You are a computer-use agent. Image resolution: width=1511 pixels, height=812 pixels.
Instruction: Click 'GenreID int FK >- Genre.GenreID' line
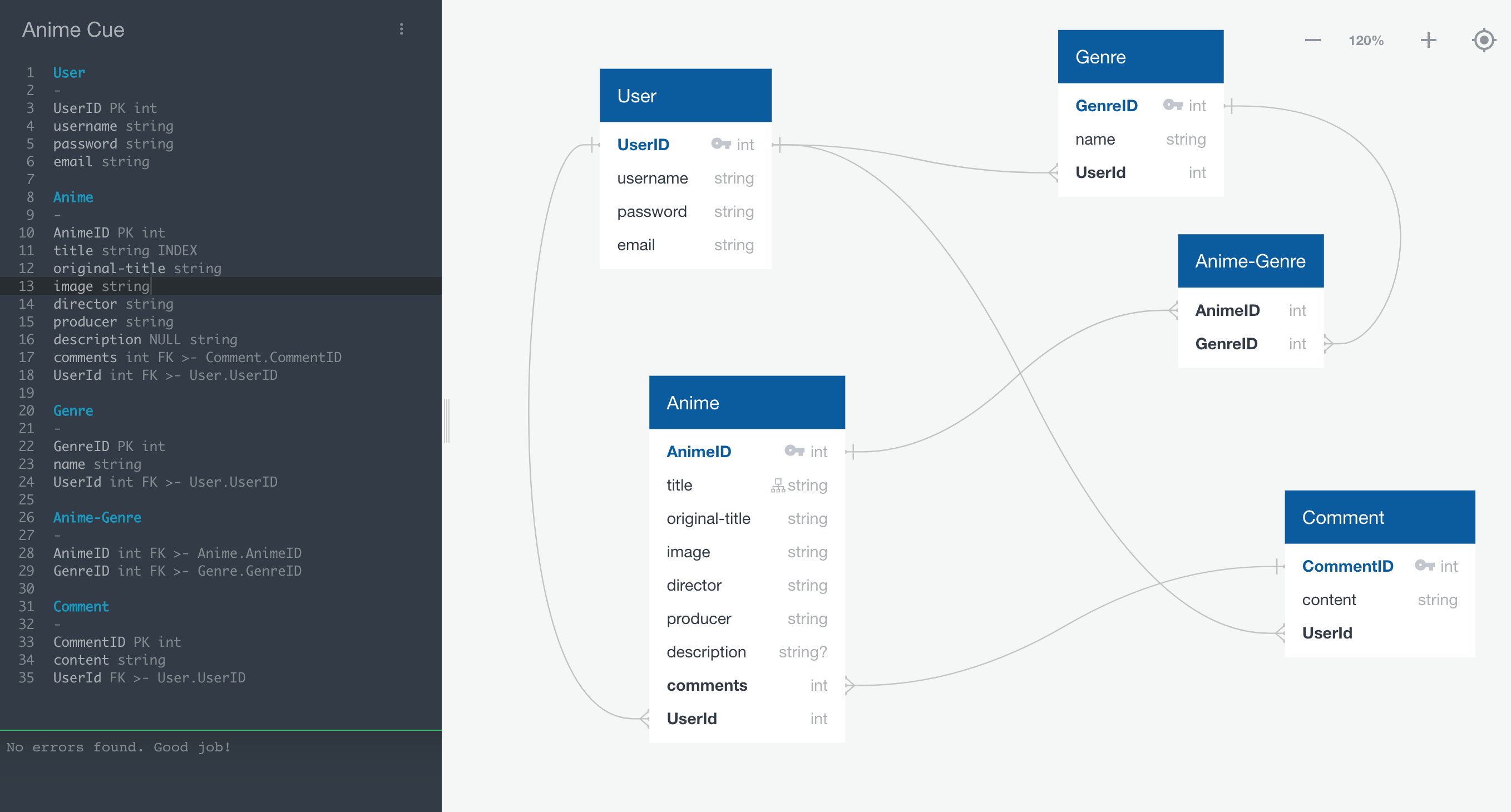[177, 571]
